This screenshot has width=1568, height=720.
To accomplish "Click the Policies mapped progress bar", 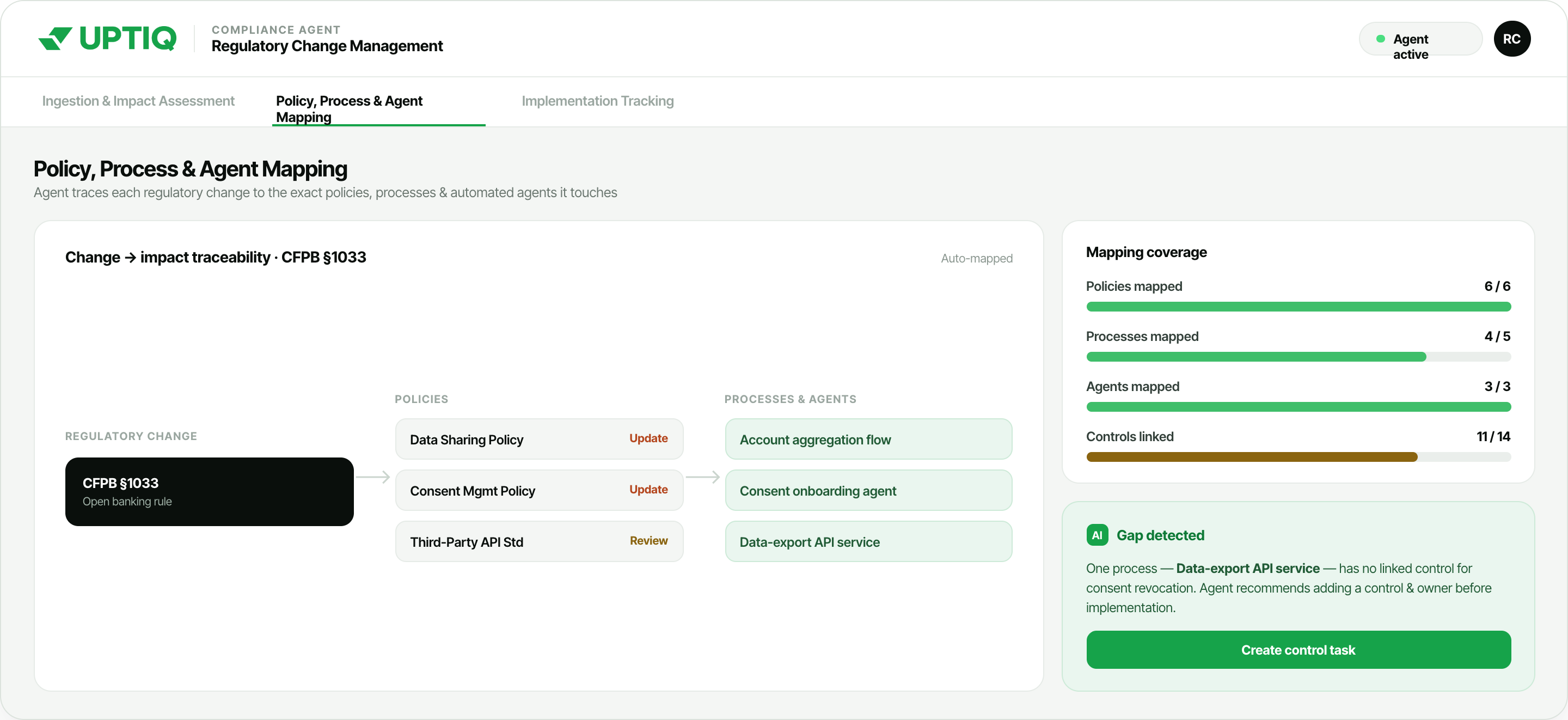I will click(1298, 307).
